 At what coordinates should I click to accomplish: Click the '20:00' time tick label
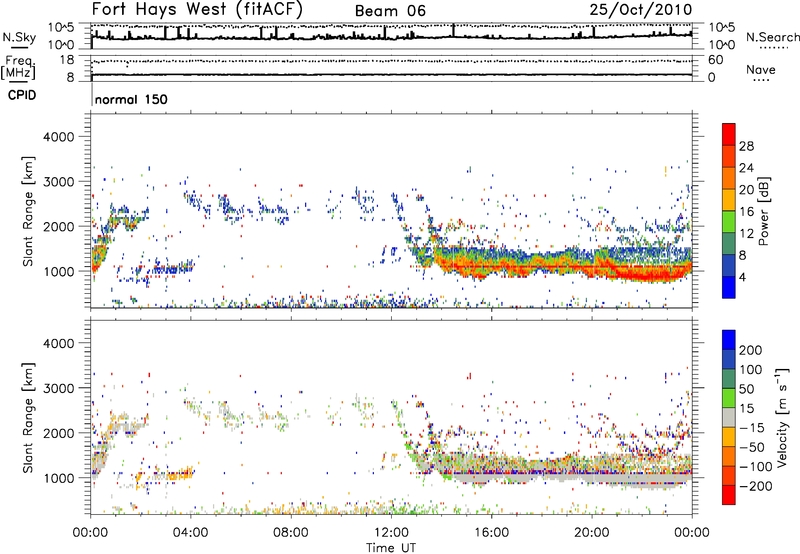click(x=591, y=533)
